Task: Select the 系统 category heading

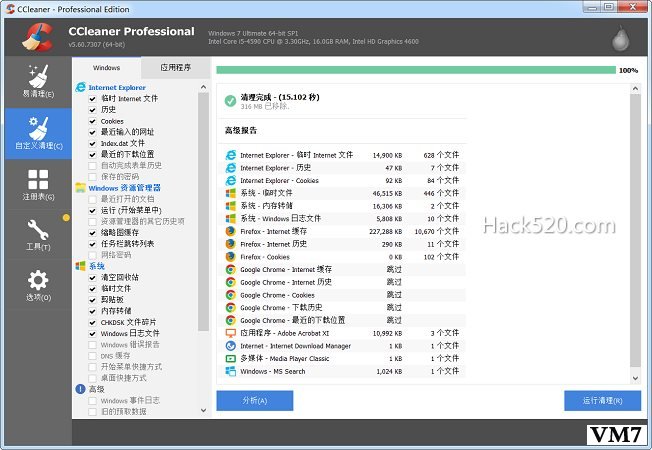Action: pyautogui.click(x=96, y=266)
